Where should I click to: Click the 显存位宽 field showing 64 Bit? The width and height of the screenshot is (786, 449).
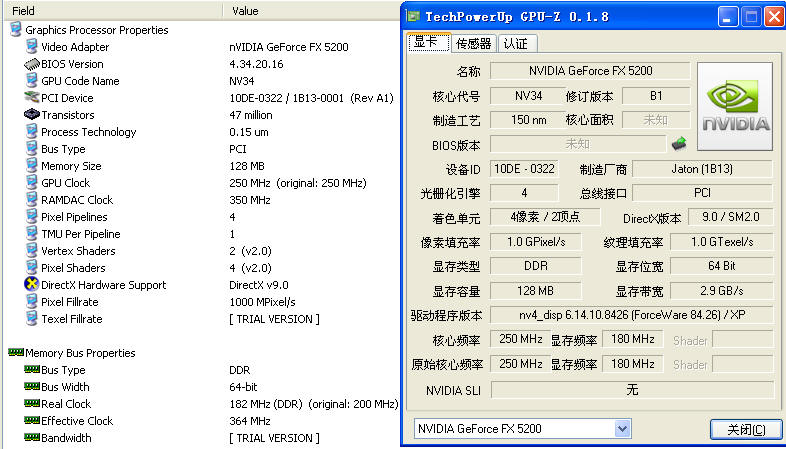click(x=722, y=266)
